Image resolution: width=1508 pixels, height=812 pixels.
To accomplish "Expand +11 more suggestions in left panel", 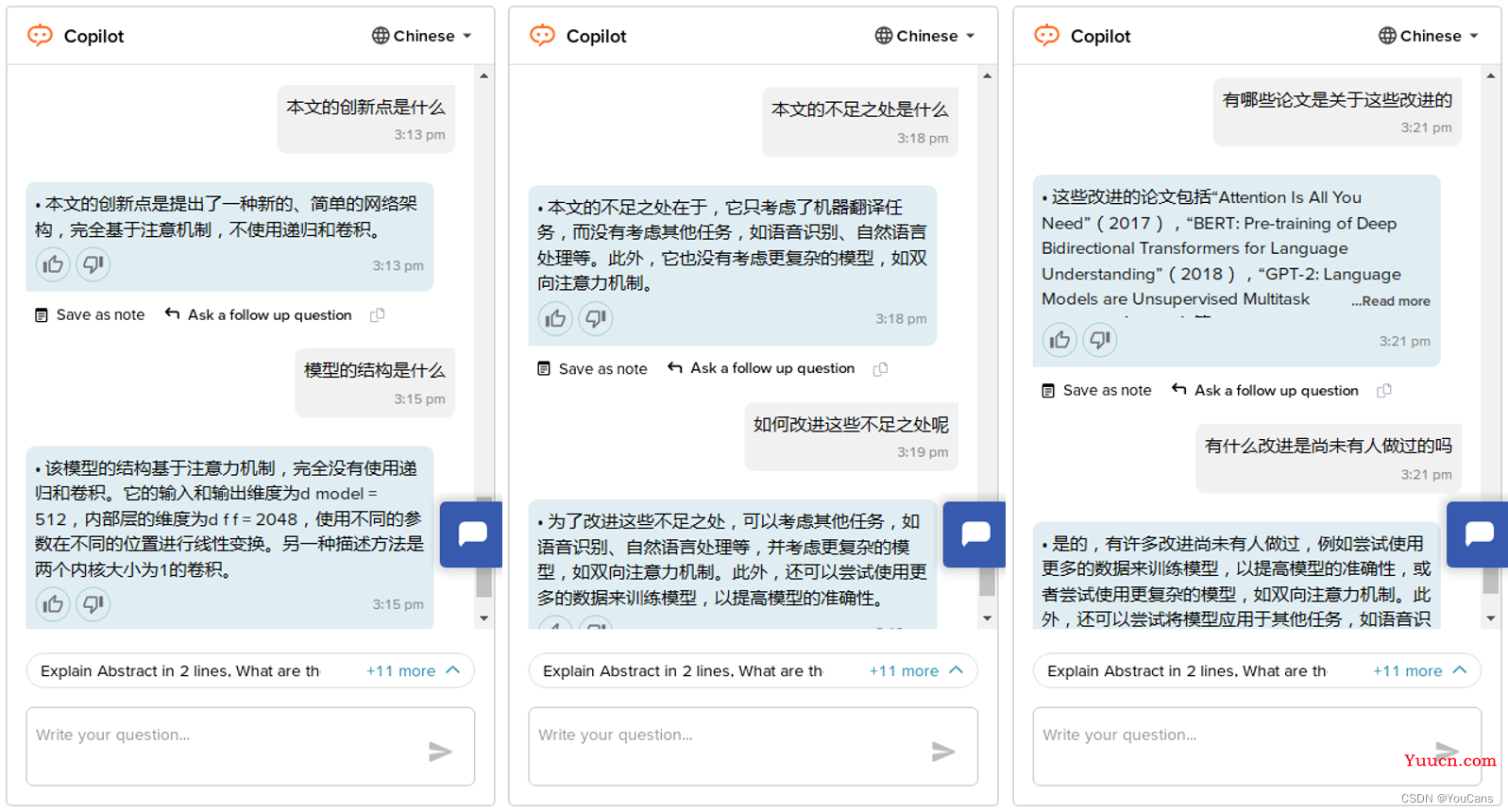I will [413, 671].
